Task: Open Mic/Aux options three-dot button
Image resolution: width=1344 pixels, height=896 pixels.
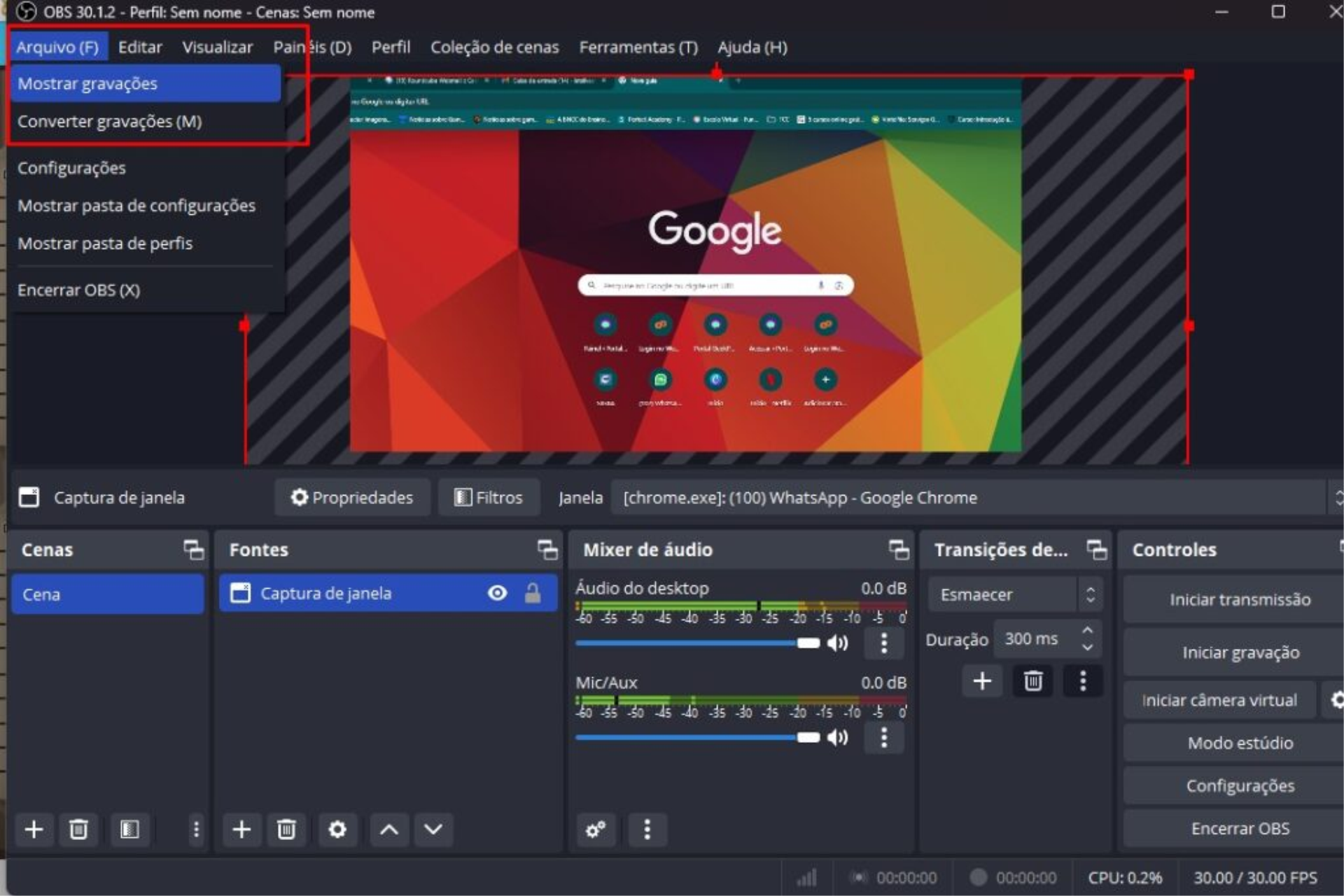Action: click(x=884, y=737)
